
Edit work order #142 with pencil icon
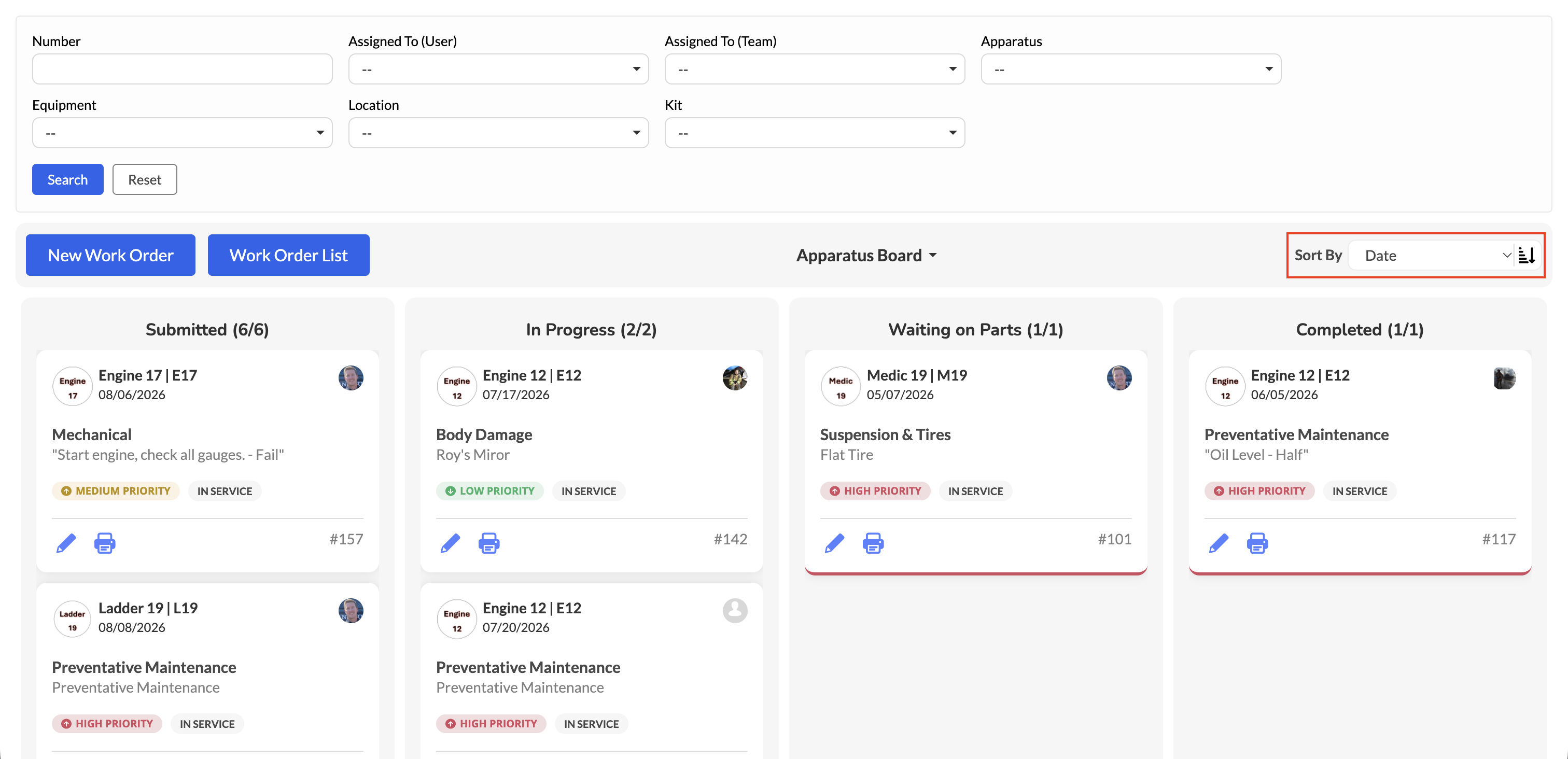[451, 542]
